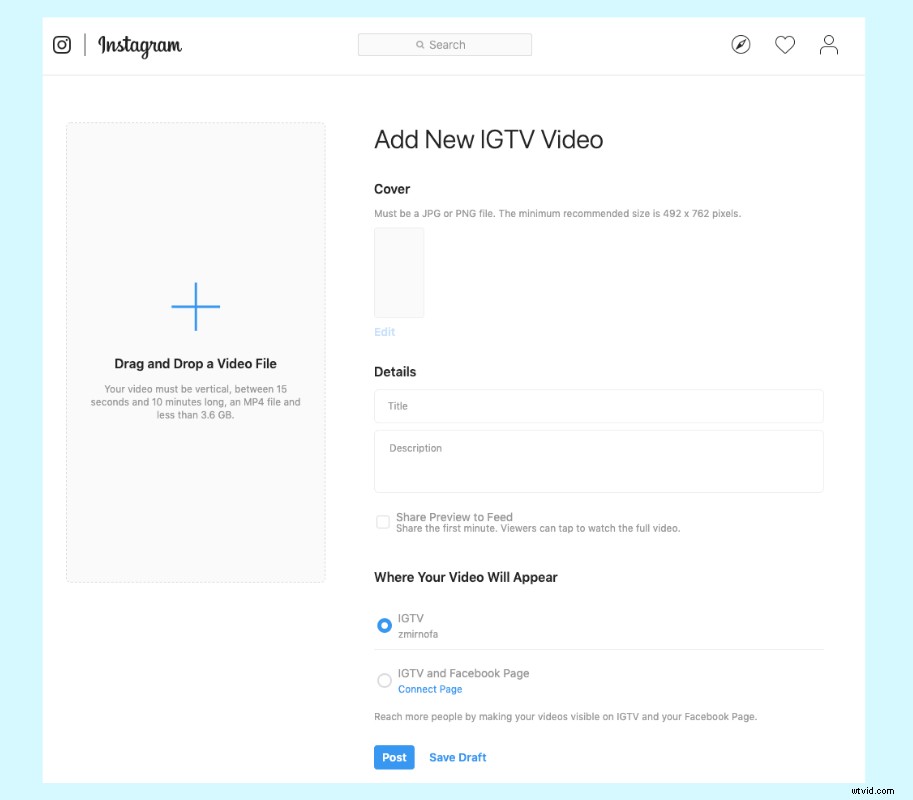Click the Edit link below the cover placeholder
The image size is (913, 800).
pos(385,332)
